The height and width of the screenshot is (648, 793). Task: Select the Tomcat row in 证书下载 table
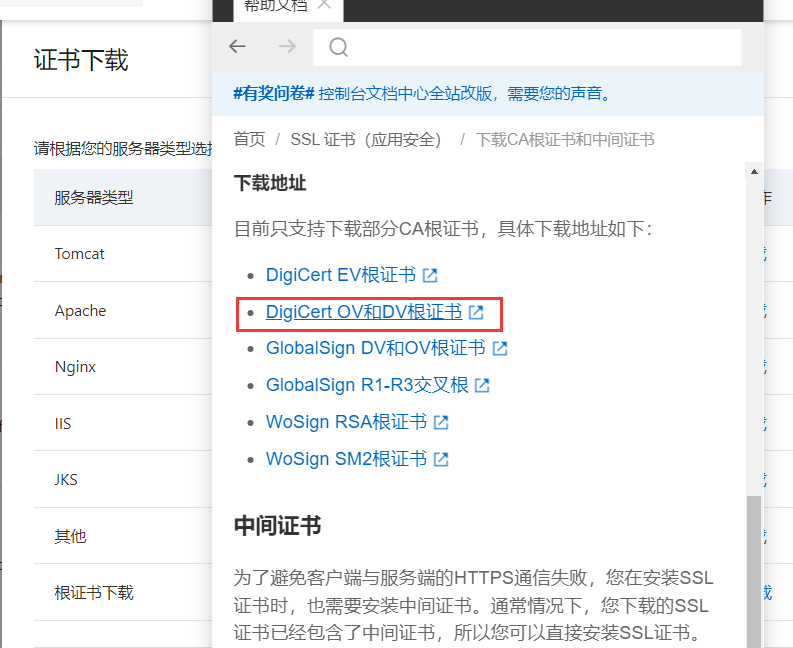tap(123, 253)
